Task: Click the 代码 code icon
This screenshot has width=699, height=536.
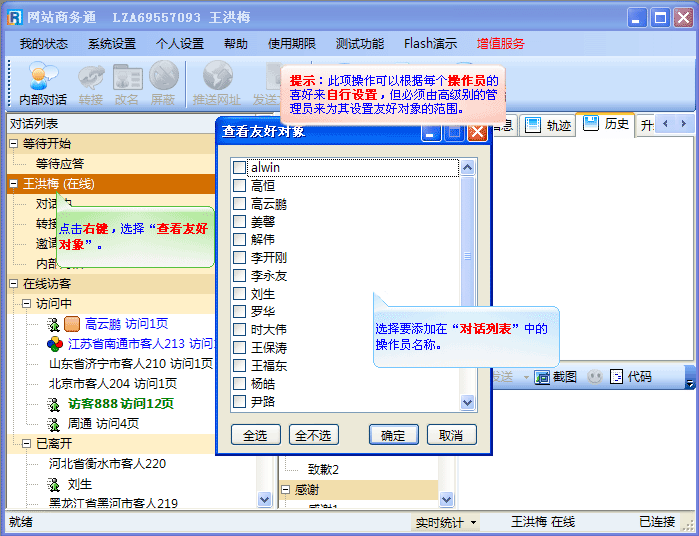Action: point(631,377)
